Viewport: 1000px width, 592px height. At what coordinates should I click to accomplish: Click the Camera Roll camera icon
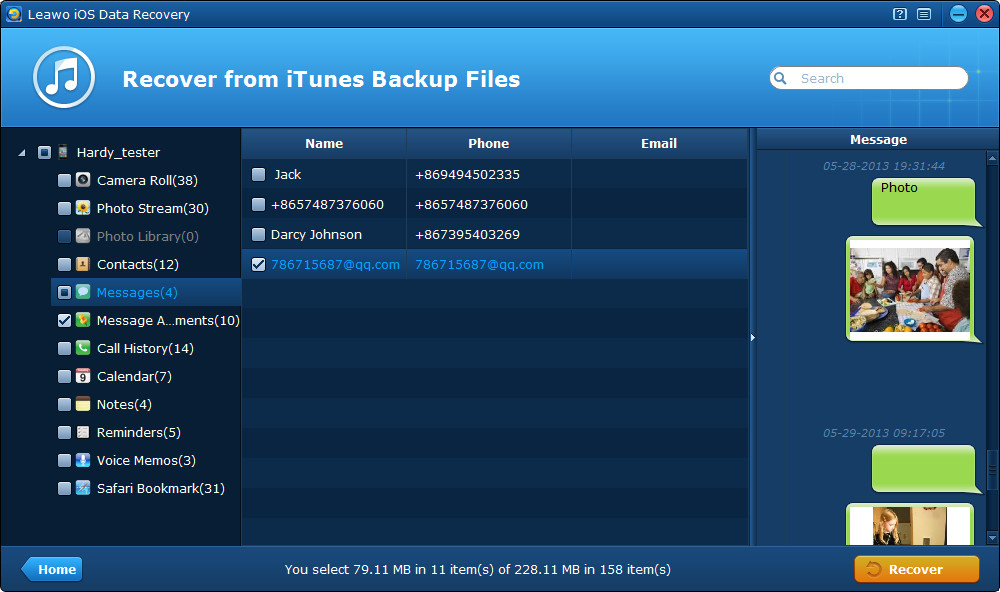[x=83, y=180]
